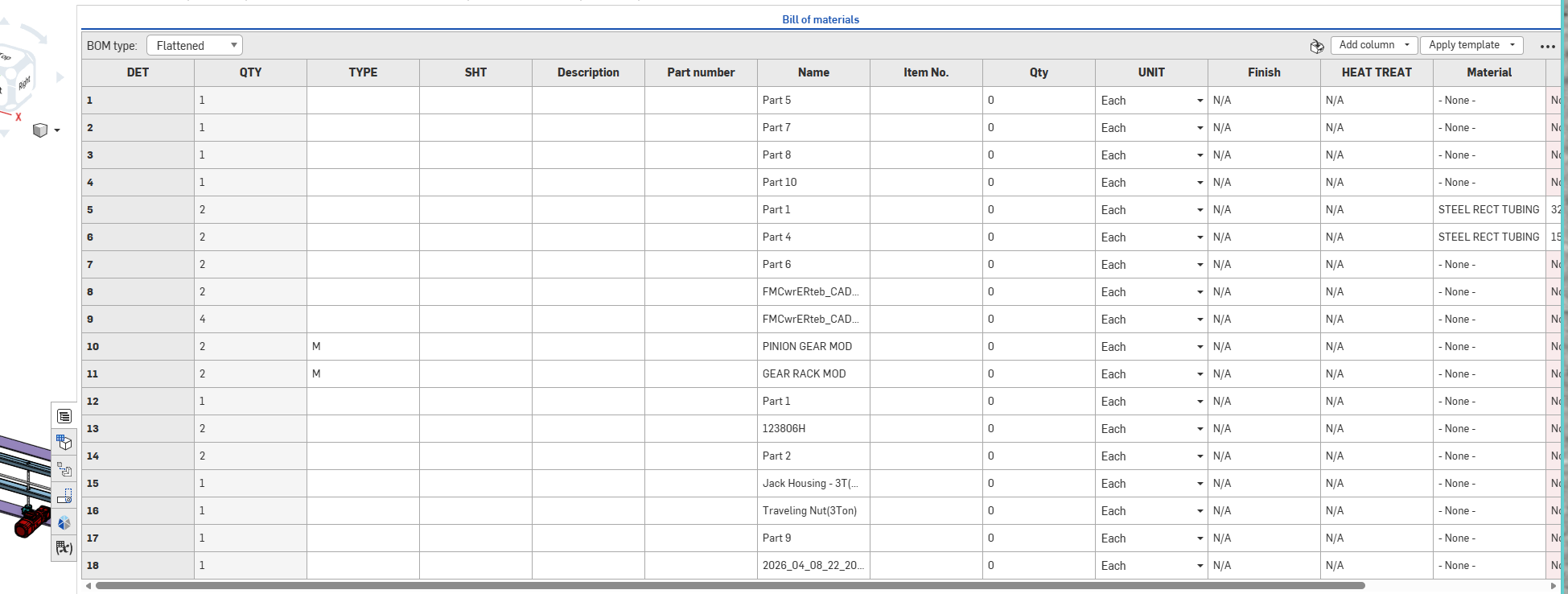This screenshot has height=594, width=1568.
Task: Click the TYPE cell 'M' in row 11
Action: point(363,374)
